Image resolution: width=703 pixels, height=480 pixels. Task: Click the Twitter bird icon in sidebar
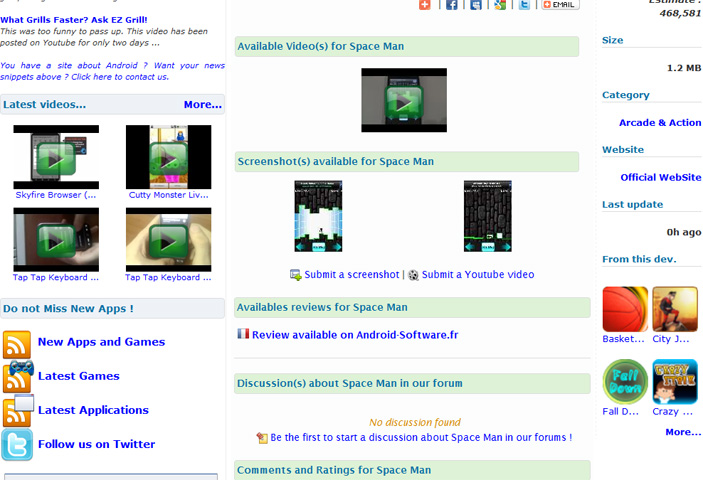[x=17, y=445]
